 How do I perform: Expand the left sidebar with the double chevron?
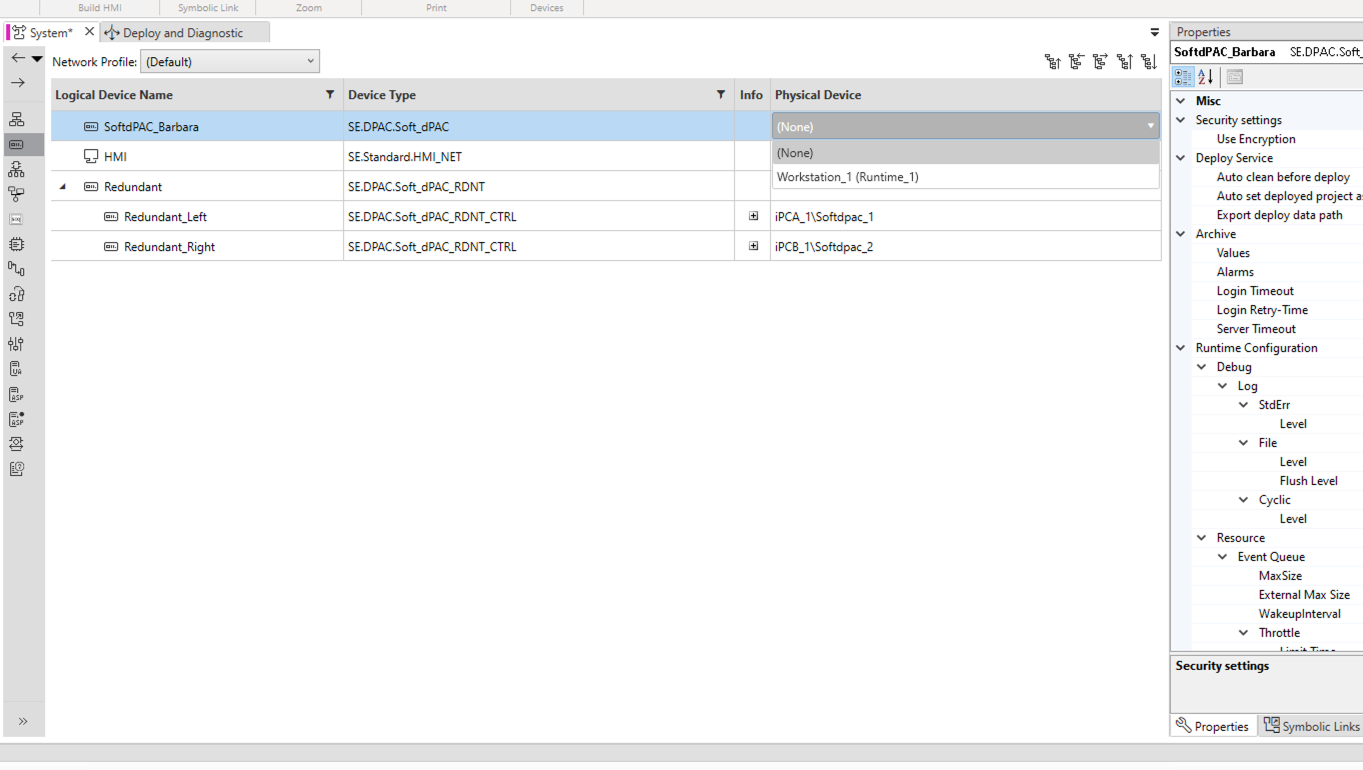[x=23, y=721]
